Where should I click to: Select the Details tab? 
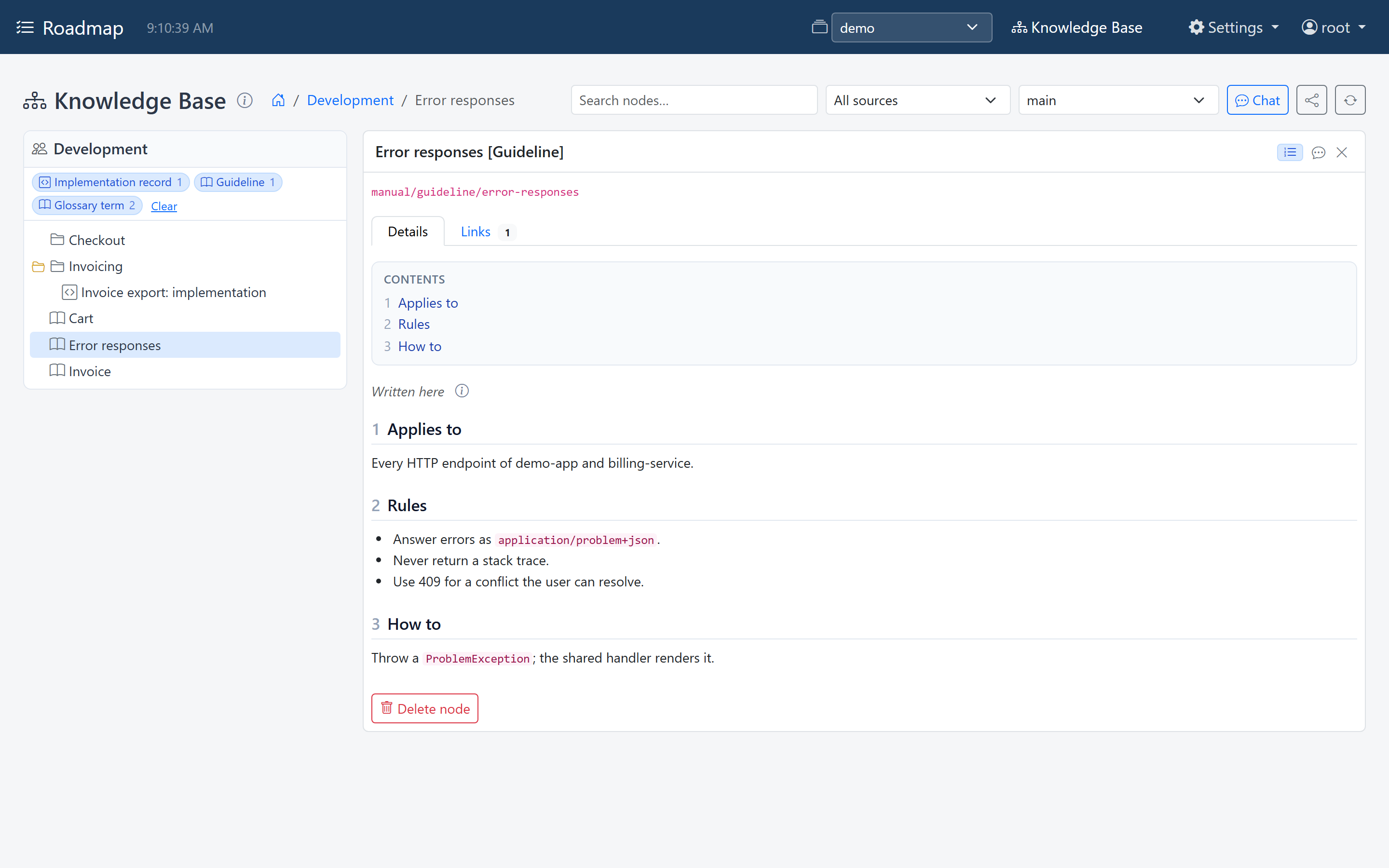[x=408, y=232]
